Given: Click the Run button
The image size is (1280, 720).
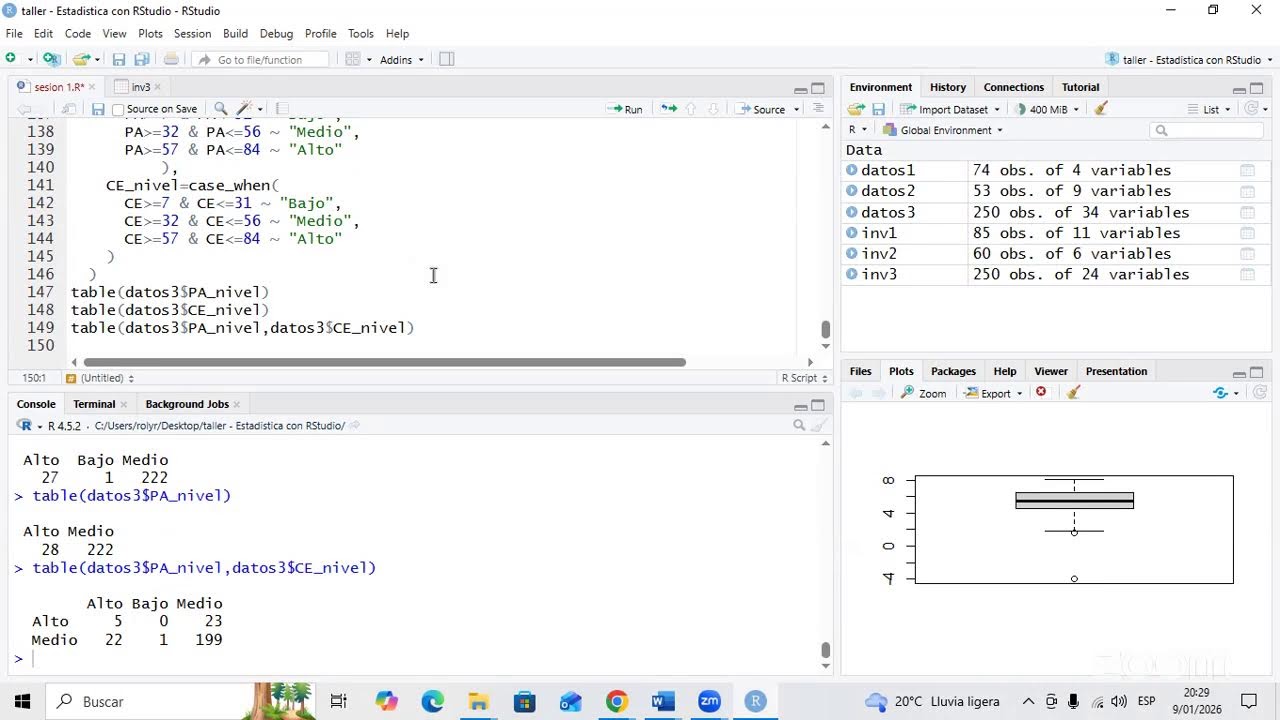Looking at the screenshot, I should click(625, 109).
